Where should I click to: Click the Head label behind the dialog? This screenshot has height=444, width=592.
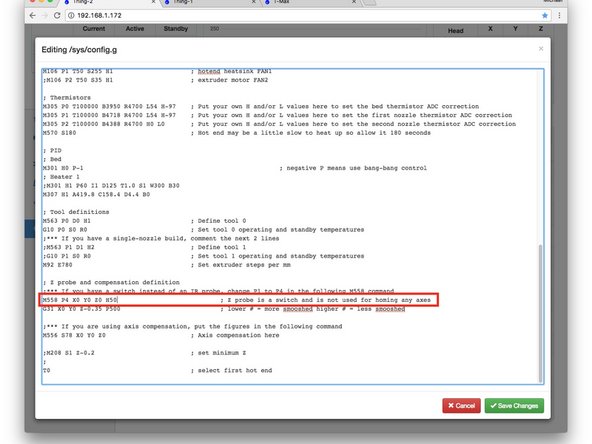pyautogui.click(x=455, y=31)
